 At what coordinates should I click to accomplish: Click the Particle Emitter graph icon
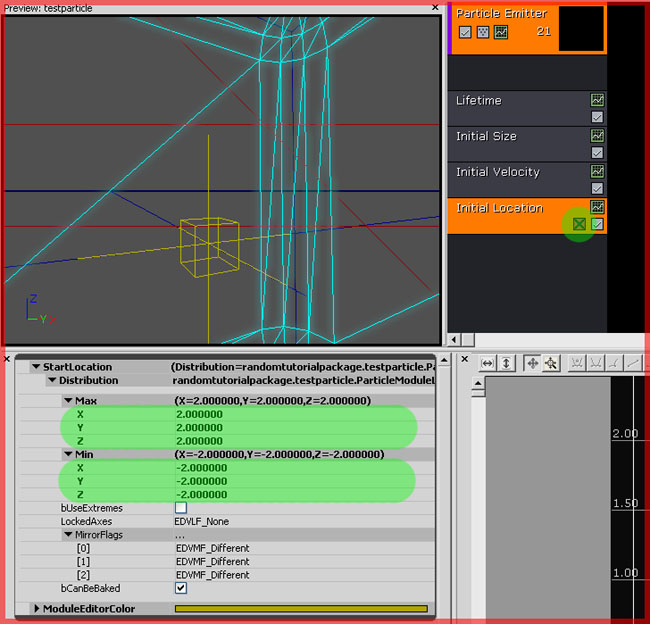501,32
